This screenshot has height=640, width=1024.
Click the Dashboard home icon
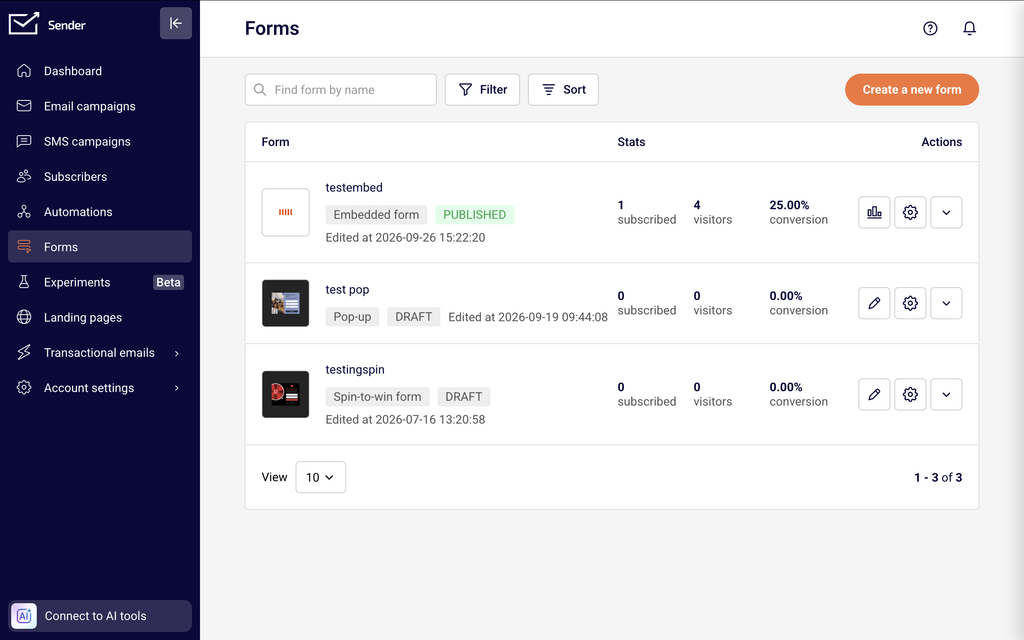24,71
